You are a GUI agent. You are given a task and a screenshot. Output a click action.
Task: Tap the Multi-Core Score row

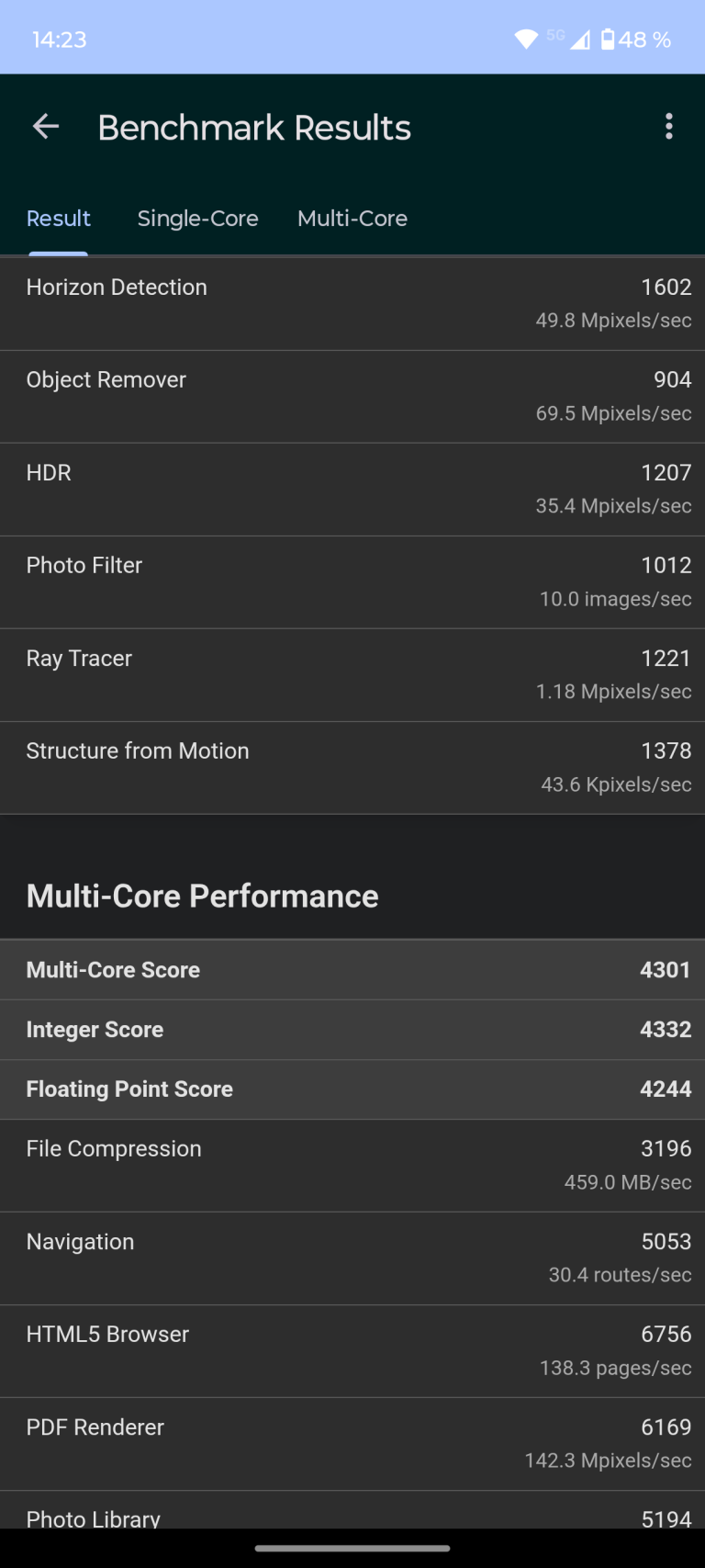[x=352, y=970]
